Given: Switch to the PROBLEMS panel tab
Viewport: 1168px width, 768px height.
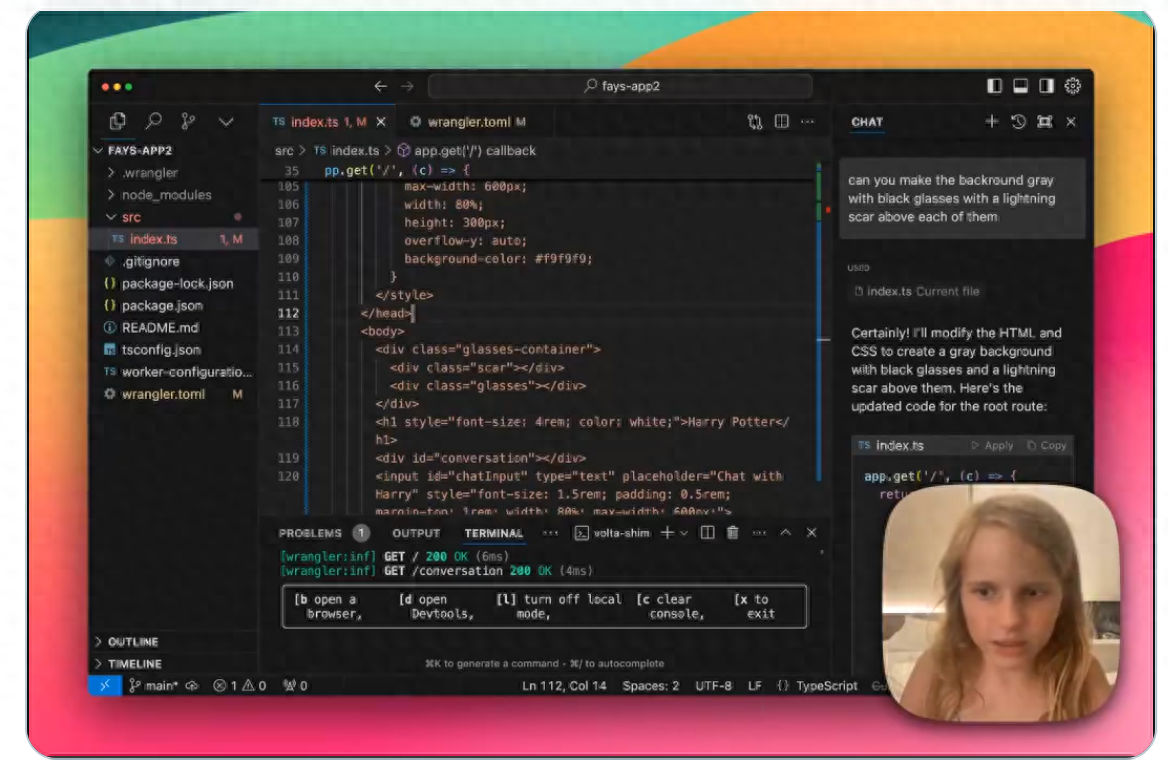Looking at the screenshot, I should [310, 533].
